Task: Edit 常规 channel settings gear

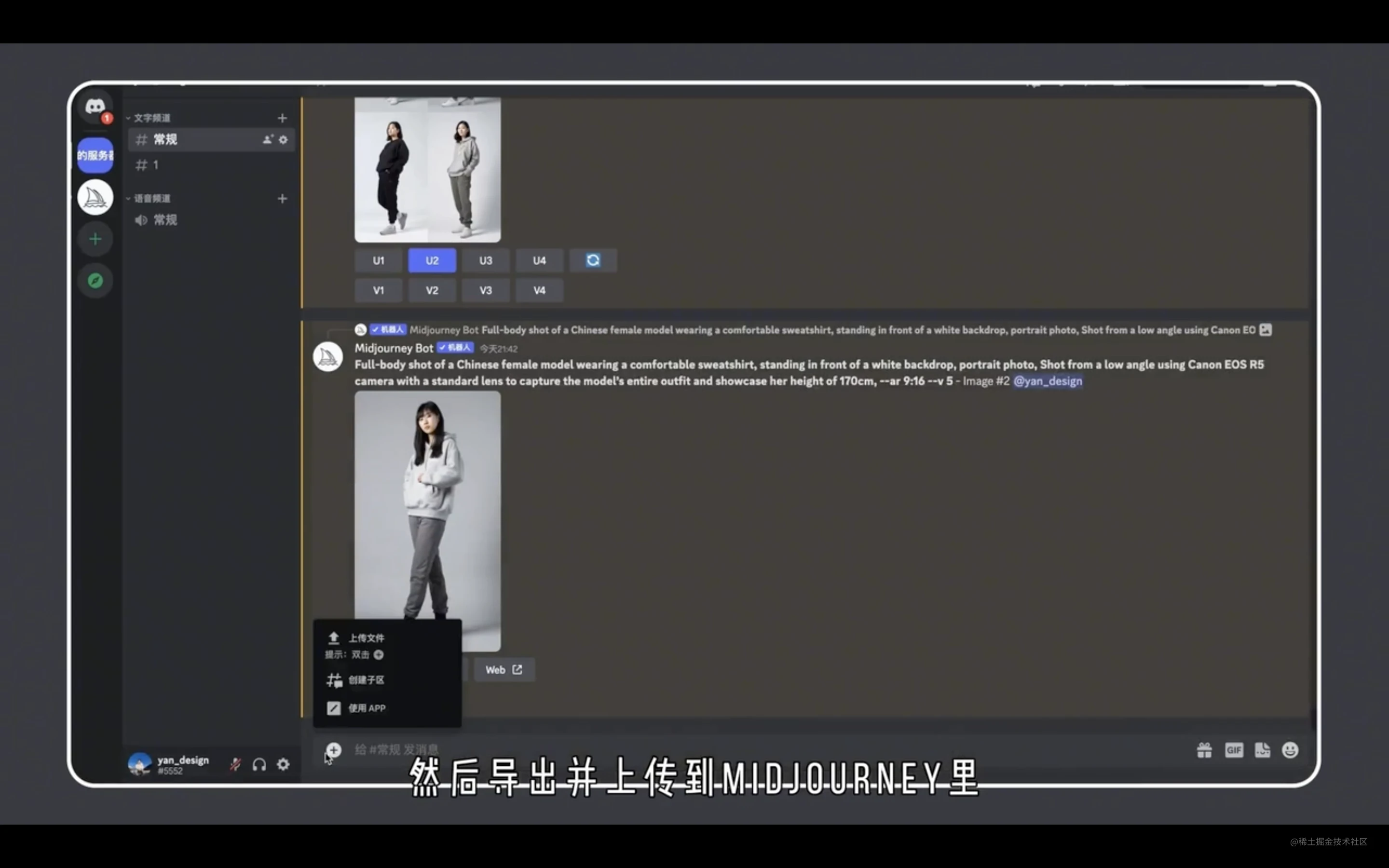Action: coord(283,139)
